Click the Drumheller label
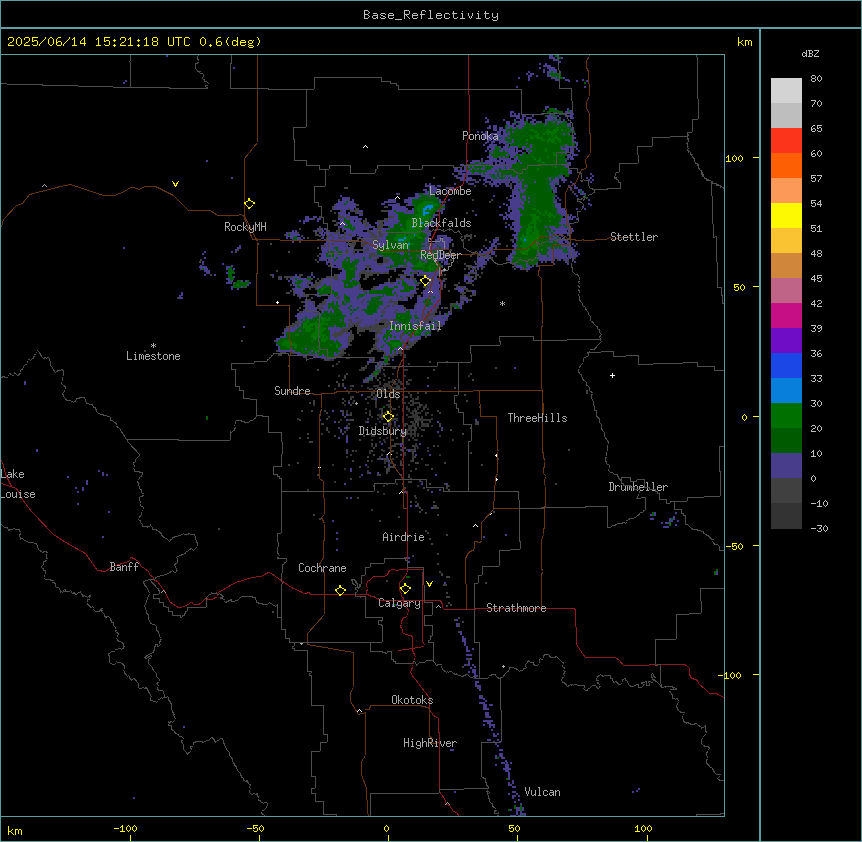 tap(638, 487)
